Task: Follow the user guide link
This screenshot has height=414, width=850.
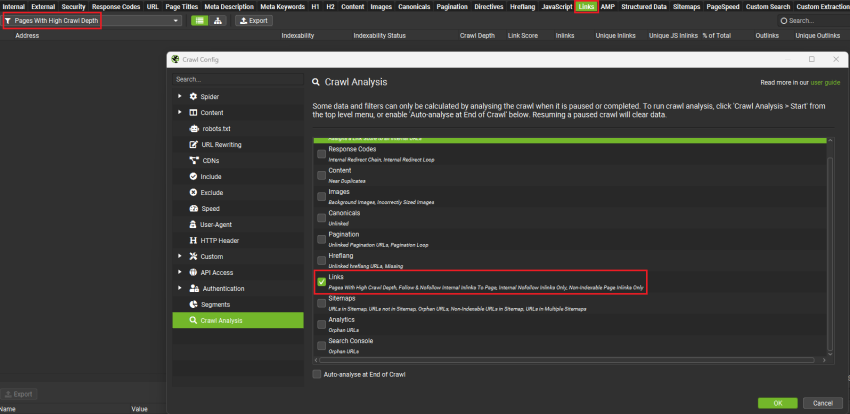Action: click(825, 83)
